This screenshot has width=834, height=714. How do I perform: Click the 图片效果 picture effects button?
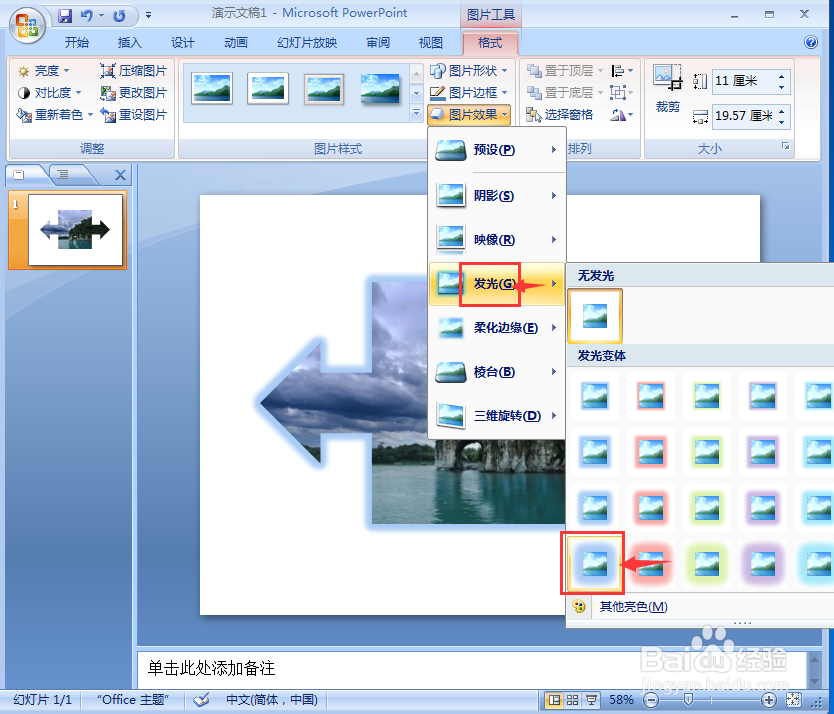(469, 114)
